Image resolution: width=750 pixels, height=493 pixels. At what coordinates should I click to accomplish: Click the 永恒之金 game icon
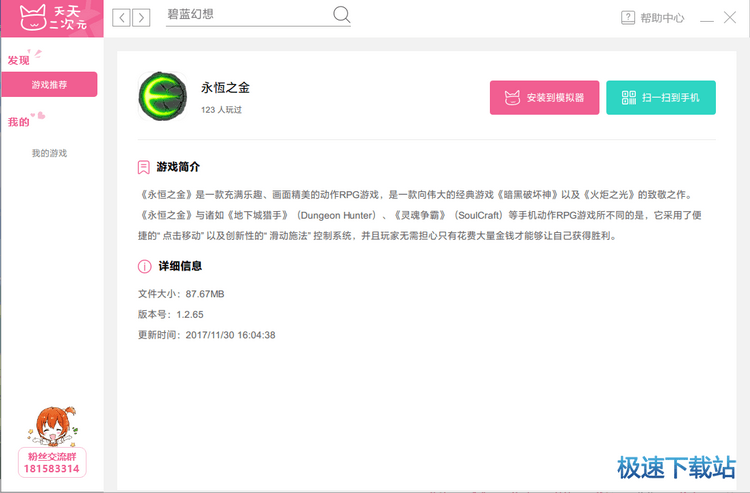(163, 96)
